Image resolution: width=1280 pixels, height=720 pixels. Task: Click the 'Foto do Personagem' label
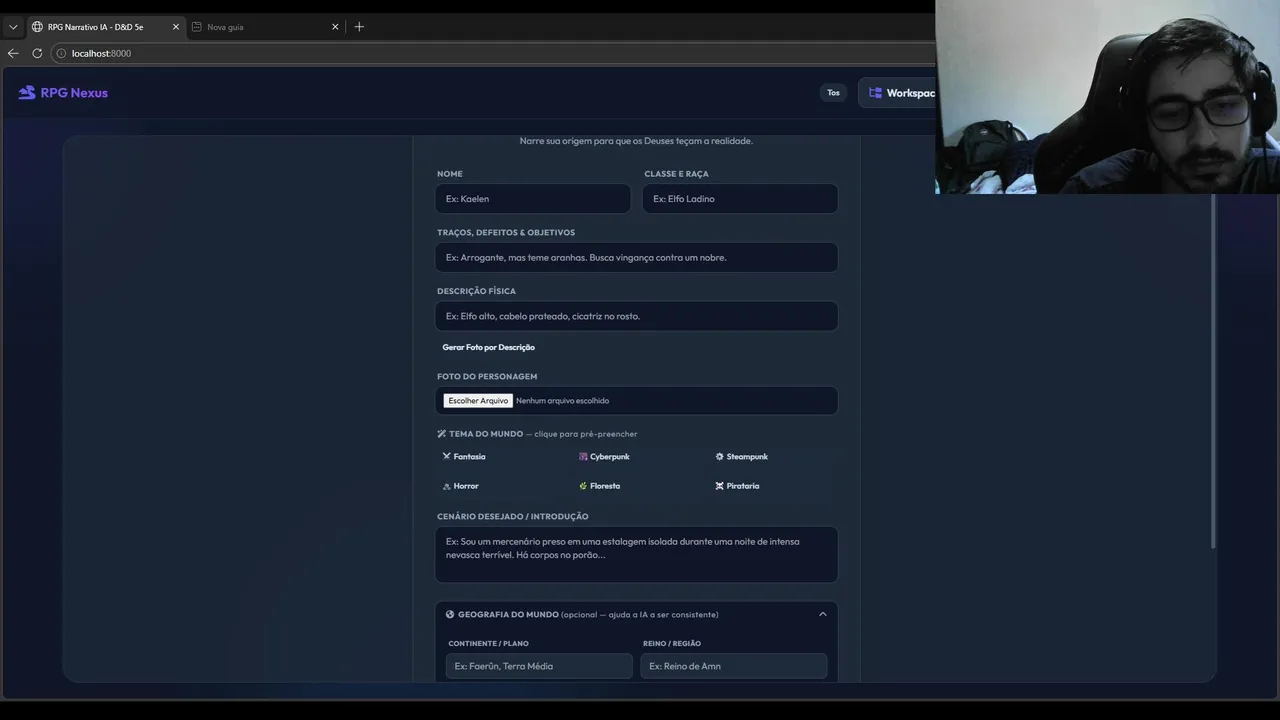pyautogui.click(x=487, y=377)
